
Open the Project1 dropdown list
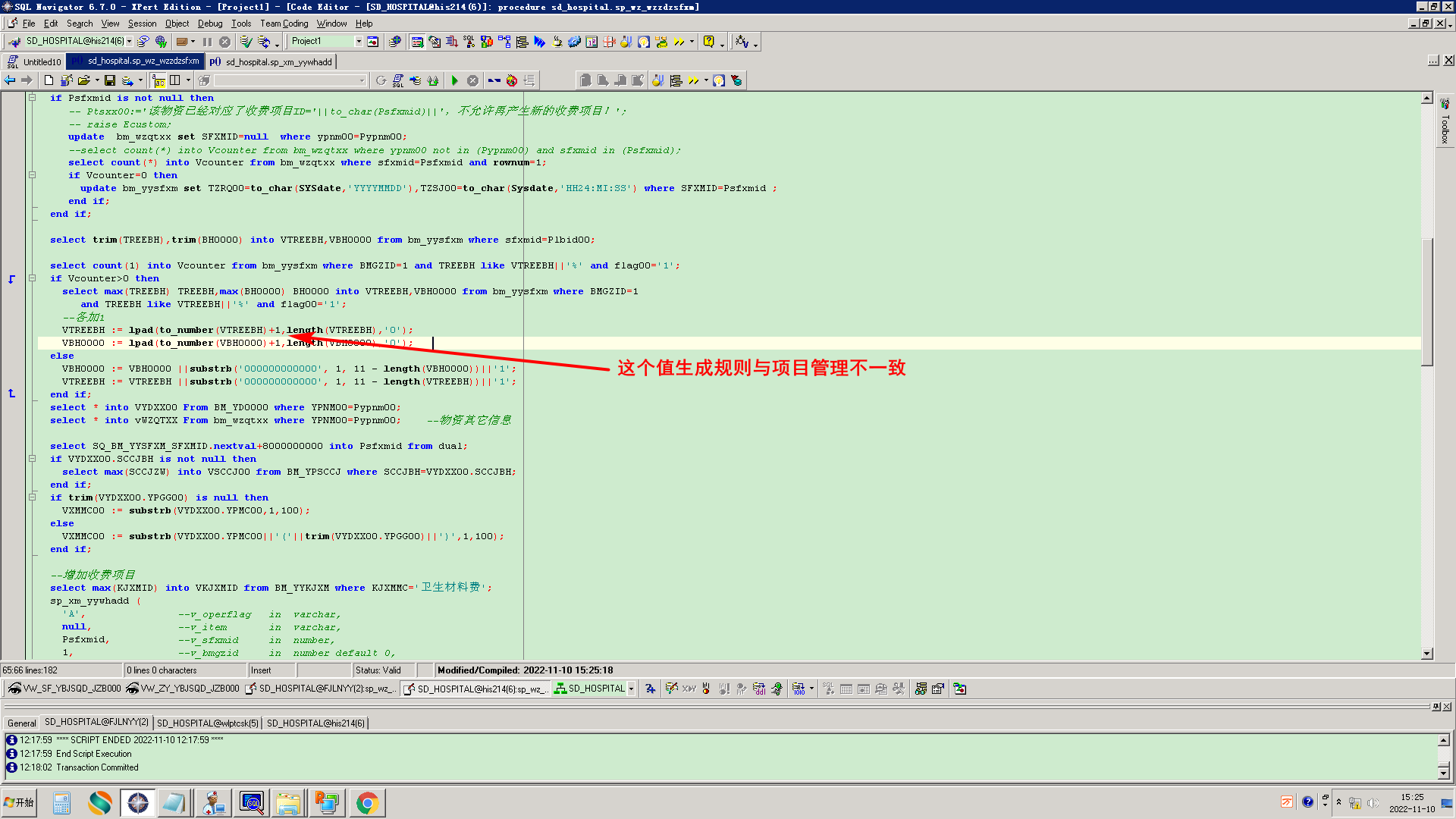coord(358,42)
